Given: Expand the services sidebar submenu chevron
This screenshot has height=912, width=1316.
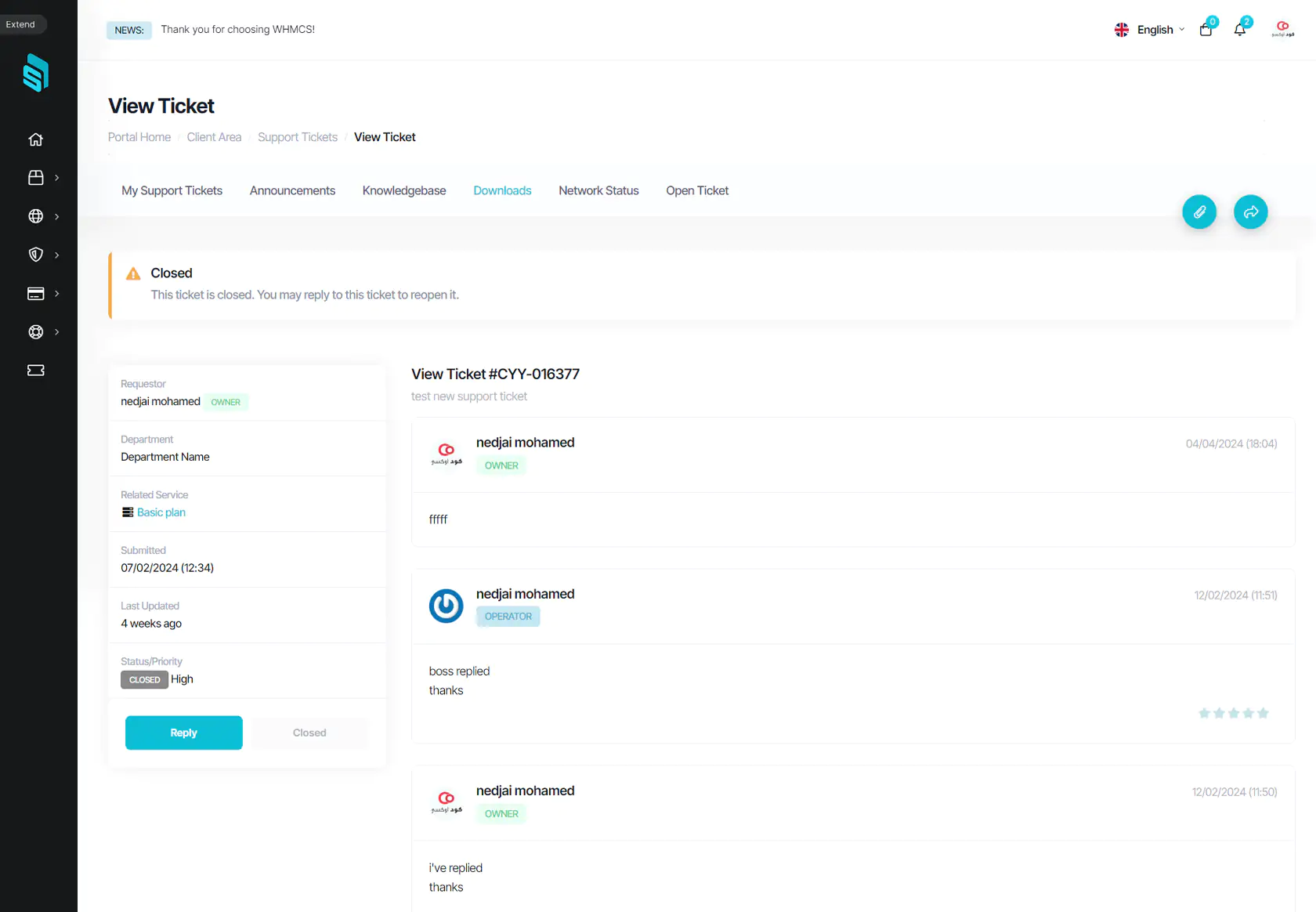Looking at the screenshot, I should pos(57,178).
